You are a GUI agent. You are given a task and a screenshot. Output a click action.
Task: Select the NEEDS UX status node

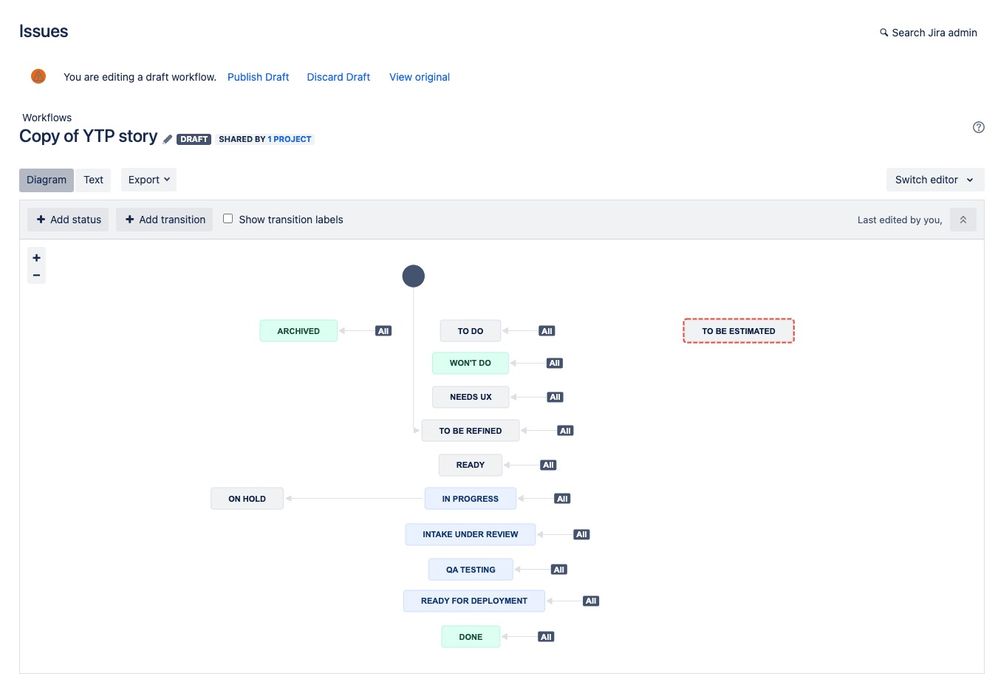coord(470,397)
